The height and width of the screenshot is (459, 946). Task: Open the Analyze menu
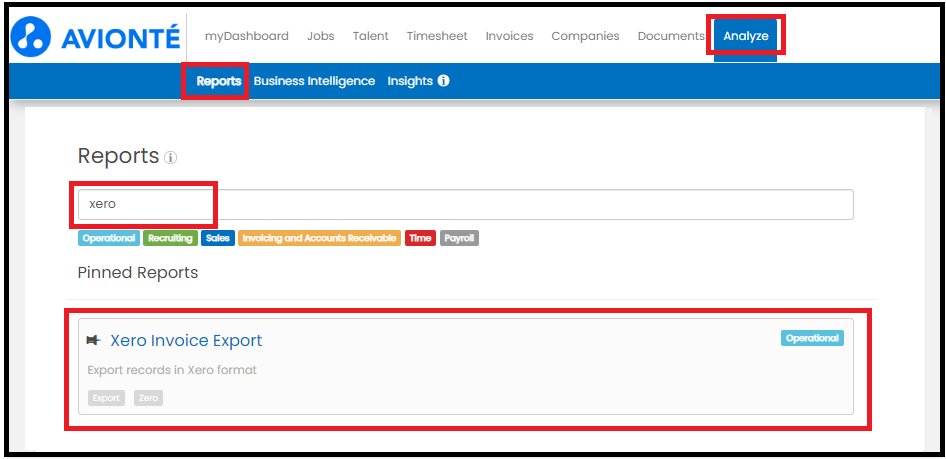click(x=746, y=36)
